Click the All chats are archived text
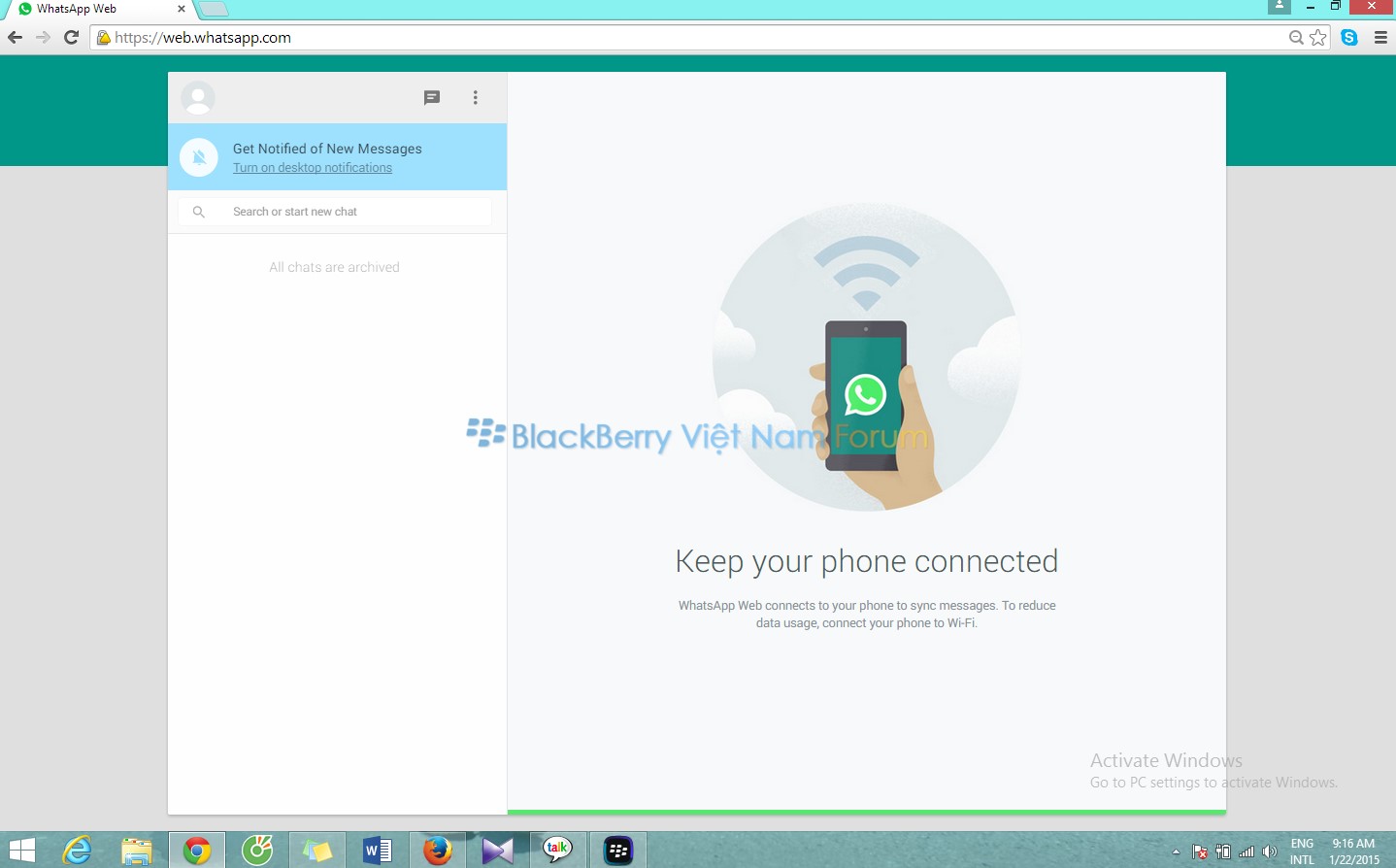The height and width of the screenshot is (868, 1396). [334, 267]
